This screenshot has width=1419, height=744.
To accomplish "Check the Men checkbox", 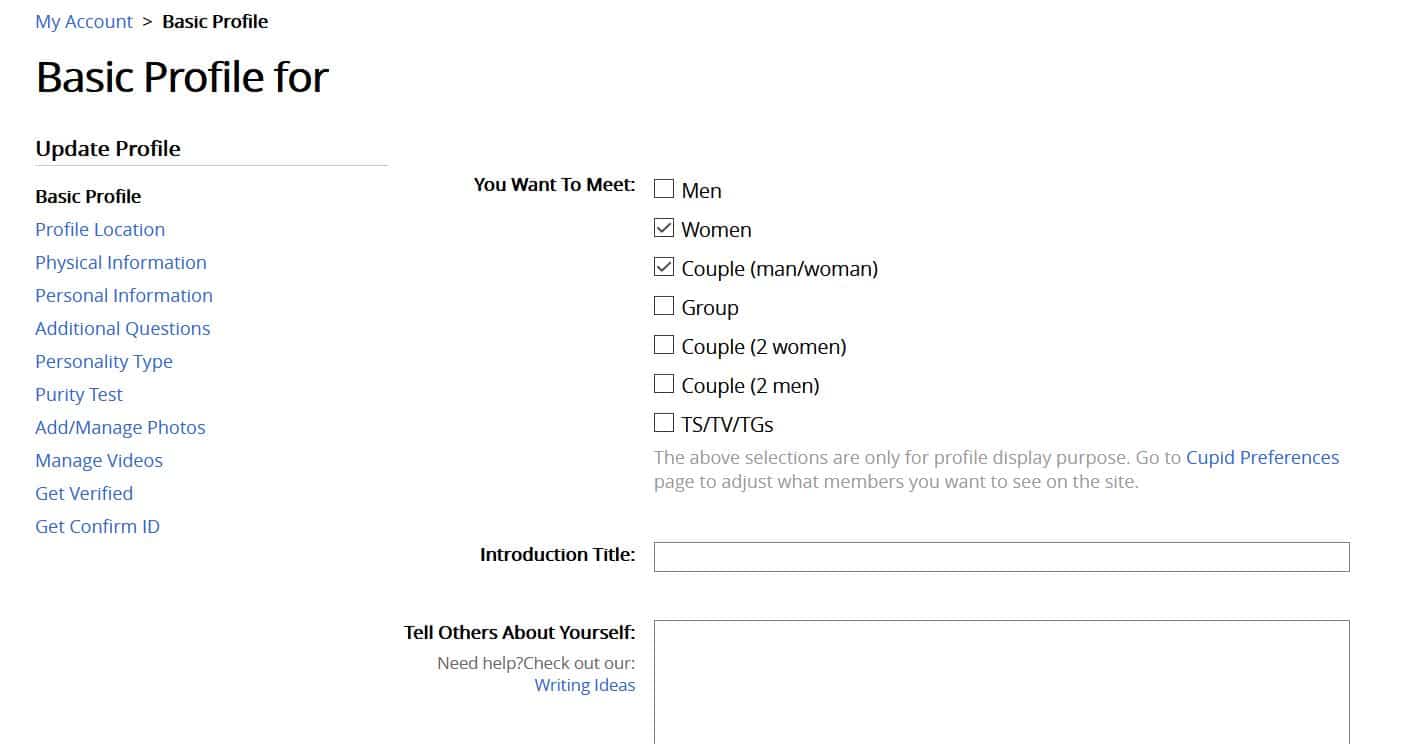I will pos(664,189).
